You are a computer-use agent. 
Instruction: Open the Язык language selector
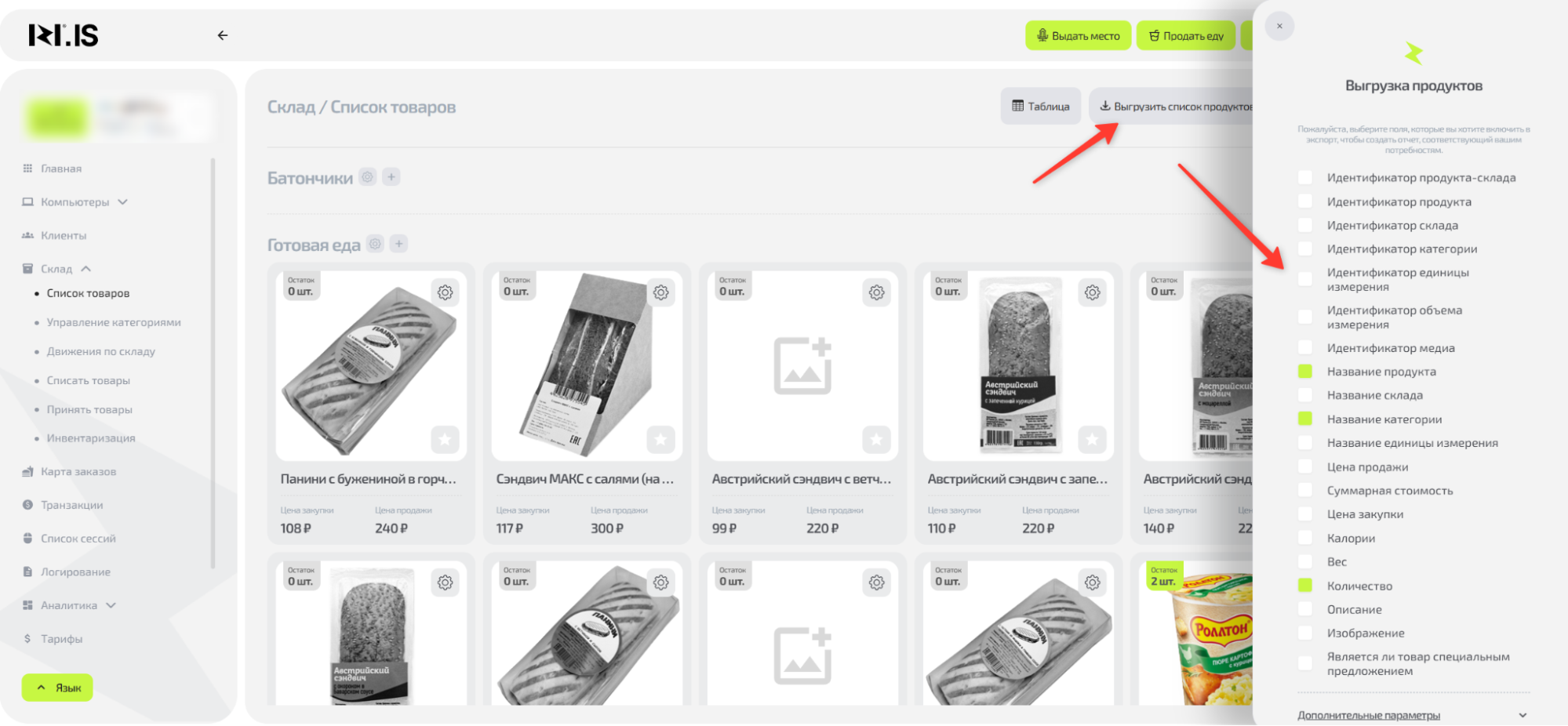pos(57,688)
